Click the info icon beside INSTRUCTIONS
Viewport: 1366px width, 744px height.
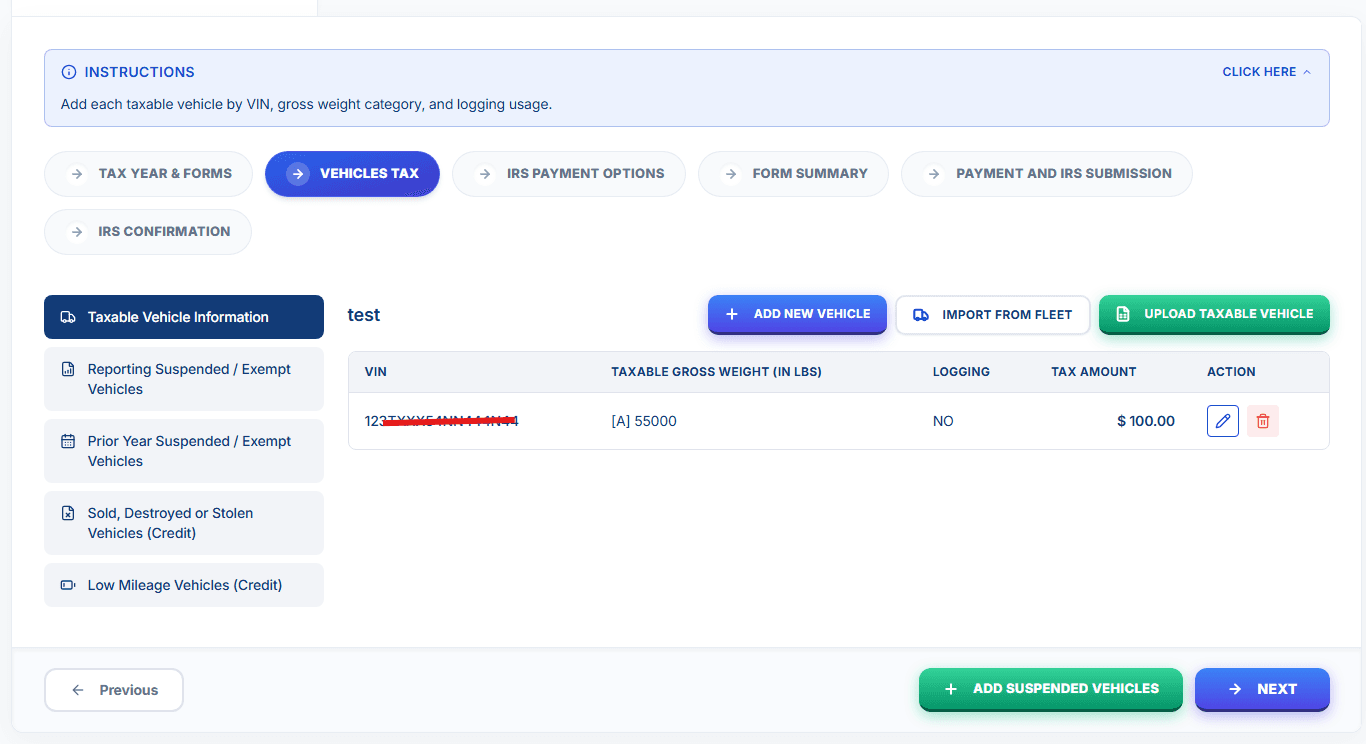click(69, 72)
